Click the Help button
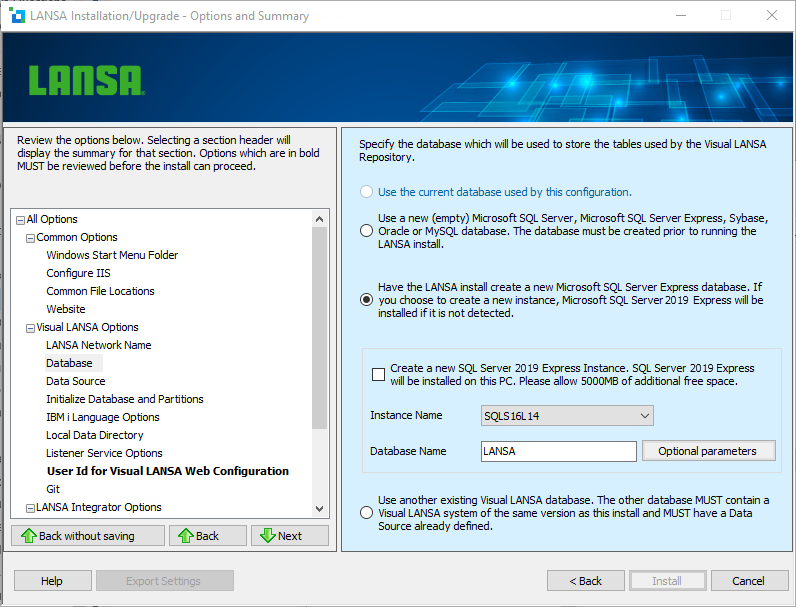This screenshot has height=607, width=796. (53, 581)
